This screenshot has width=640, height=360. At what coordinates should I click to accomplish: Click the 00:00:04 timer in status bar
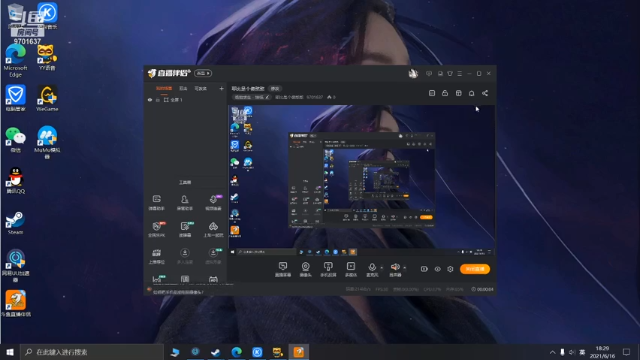point(482,289)
